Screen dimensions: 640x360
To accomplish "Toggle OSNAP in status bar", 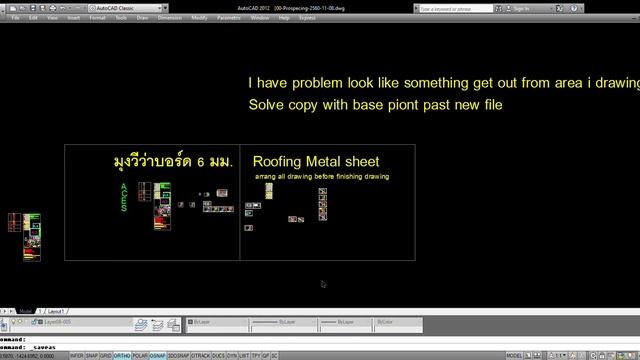I will tap(158, 356).
